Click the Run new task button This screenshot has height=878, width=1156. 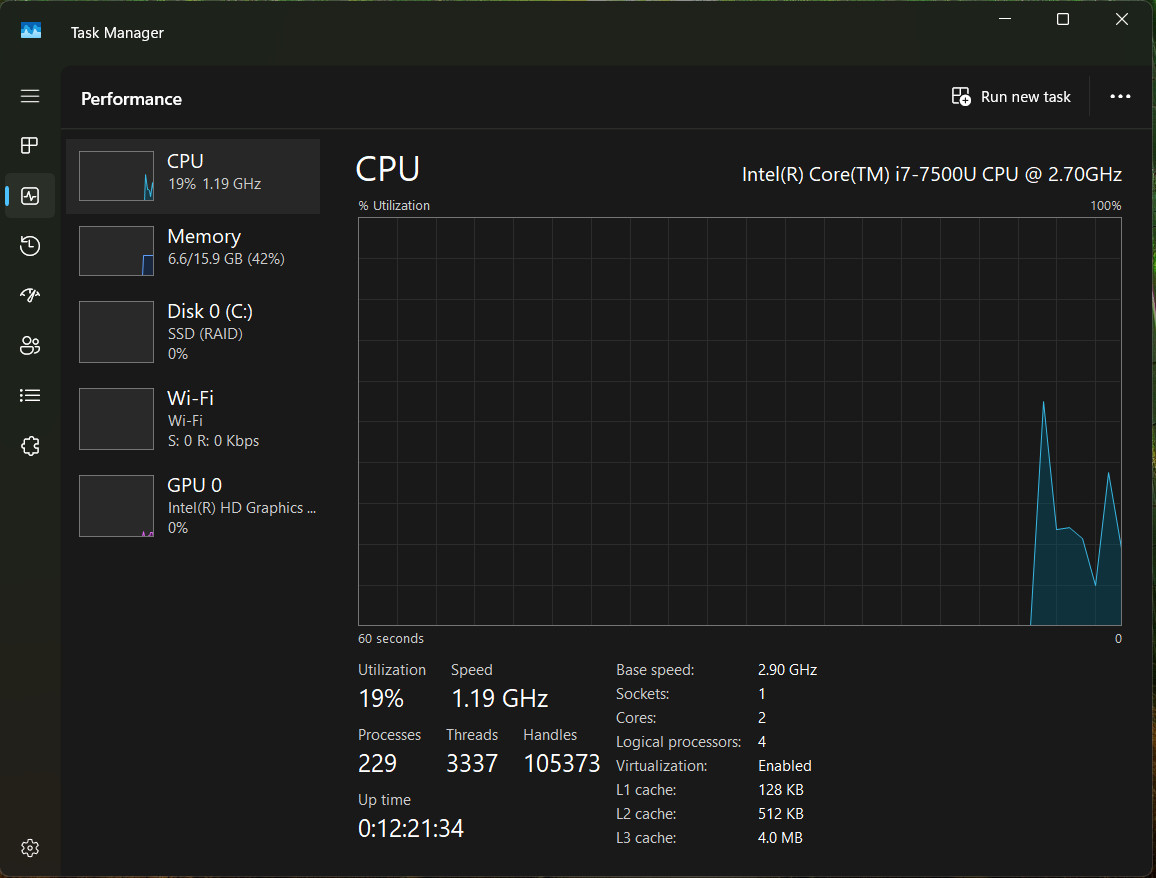click(x=1011, y=97)
